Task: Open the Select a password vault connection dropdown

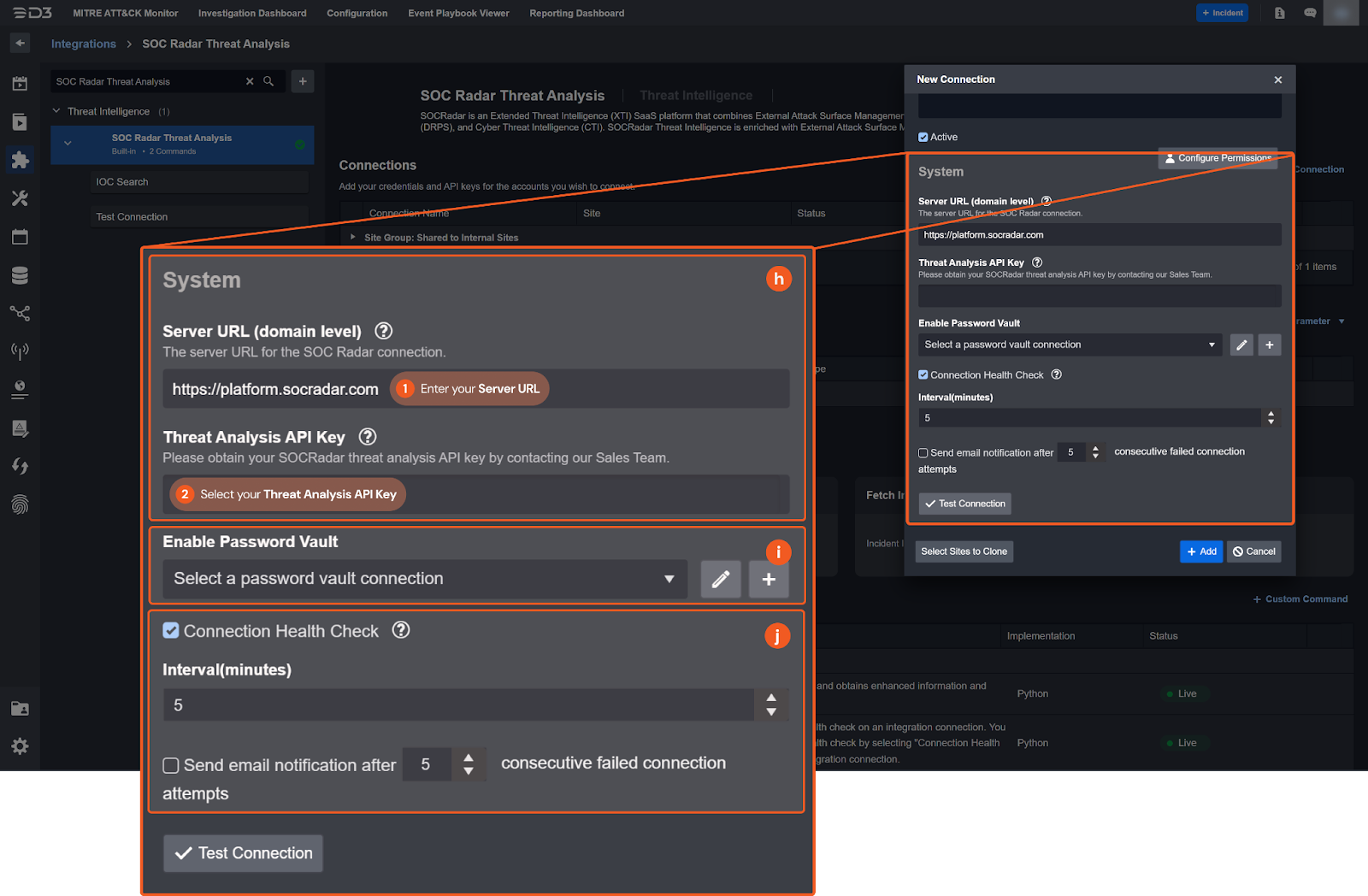Action: coord(422,579)
